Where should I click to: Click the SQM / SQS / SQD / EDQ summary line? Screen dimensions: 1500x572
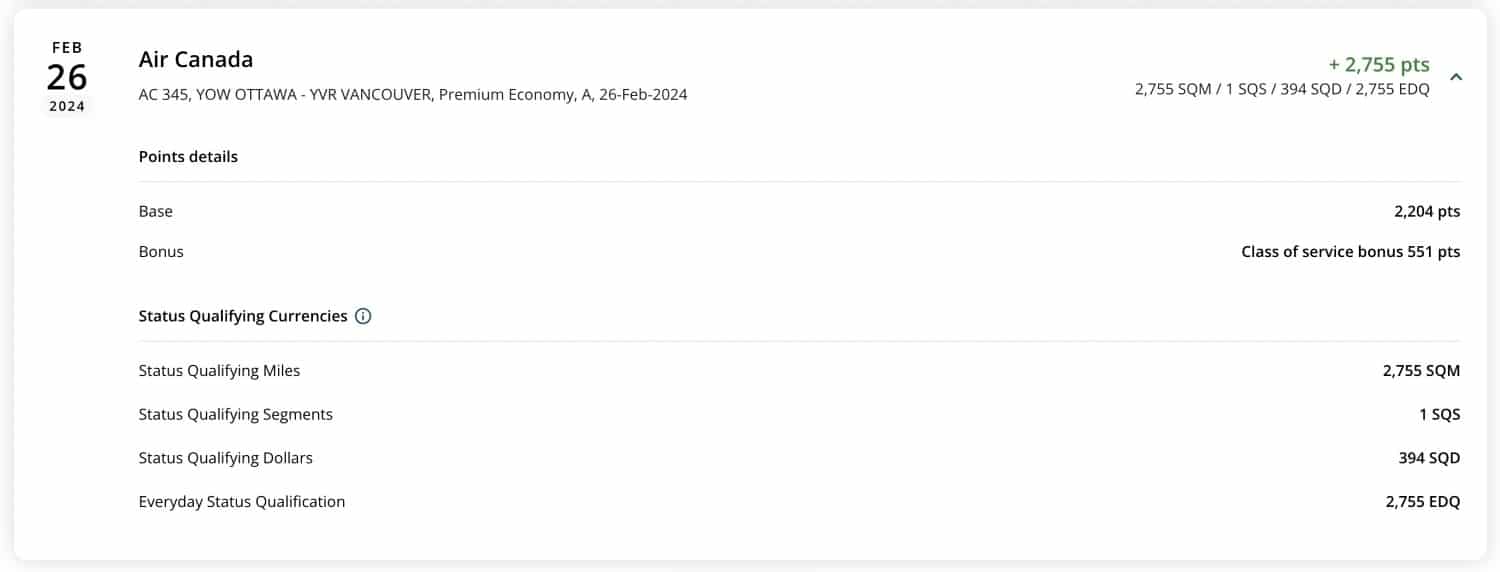coord(1281,89)
